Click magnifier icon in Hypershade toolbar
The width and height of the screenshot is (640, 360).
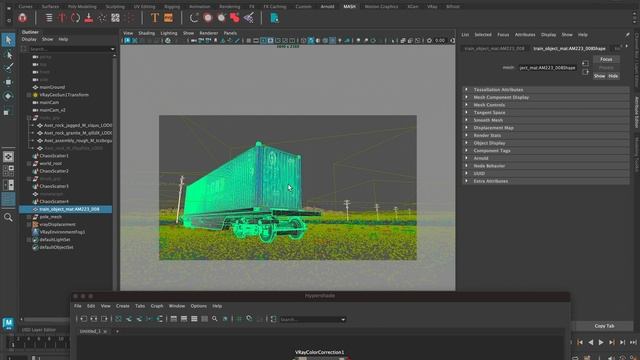coord(215,319)
